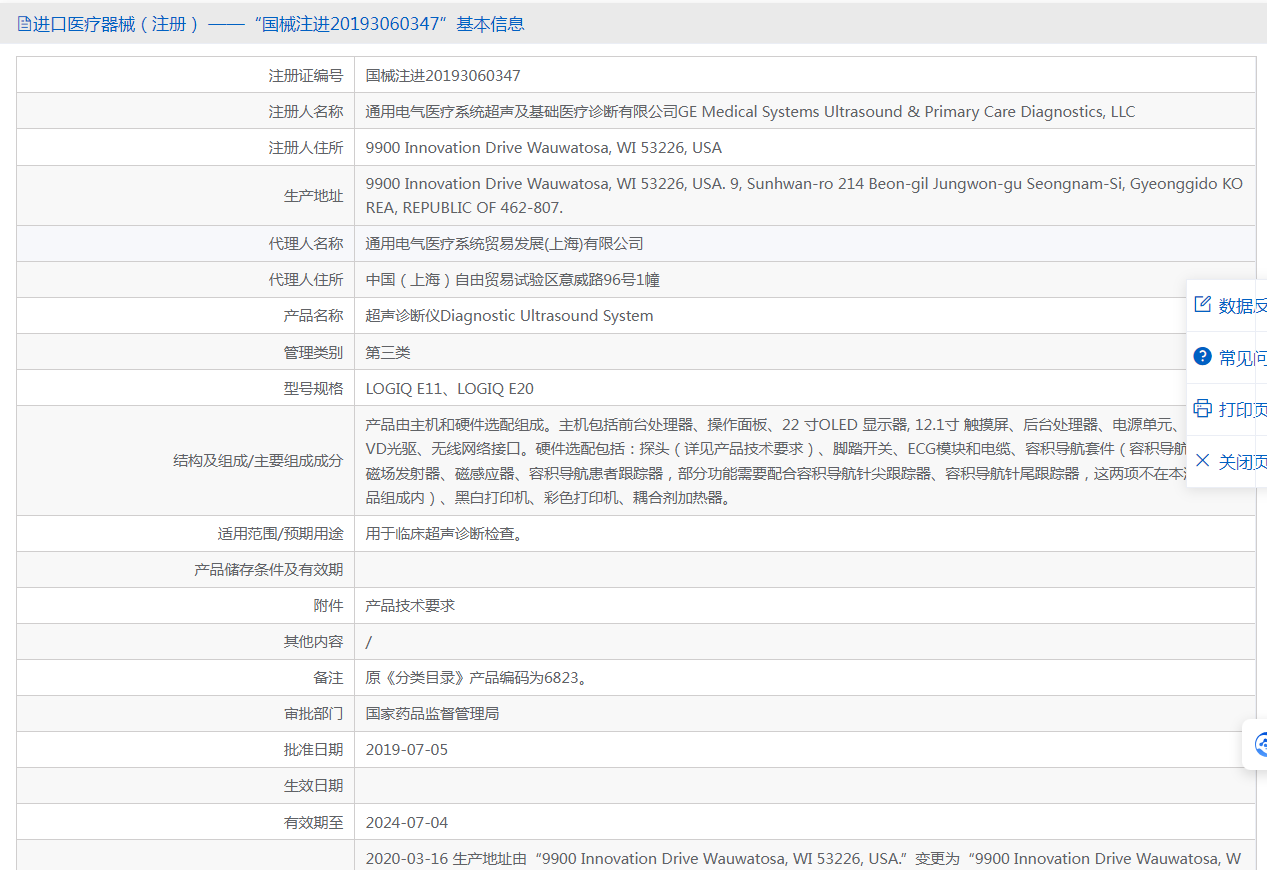This screenshot has width=1267, height=870.
Task: Click the remark 原《分类目录》产品编码为6823。
Action: tap(476, 678)
